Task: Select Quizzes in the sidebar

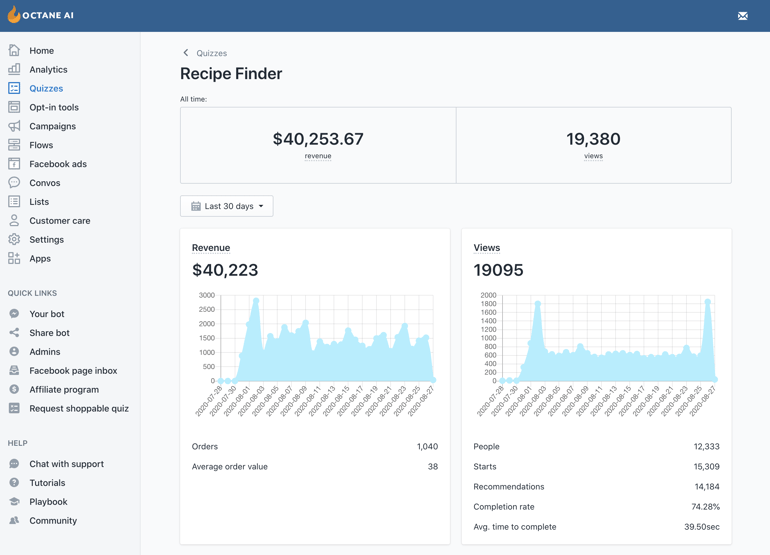Action: (46, 88)
